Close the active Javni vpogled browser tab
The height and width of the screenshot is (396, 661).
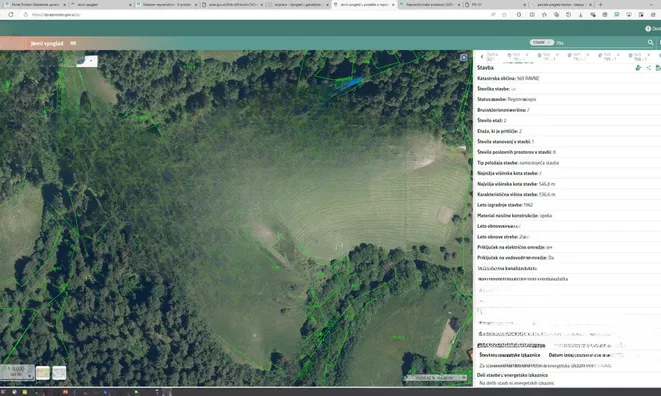pos(393,5)
